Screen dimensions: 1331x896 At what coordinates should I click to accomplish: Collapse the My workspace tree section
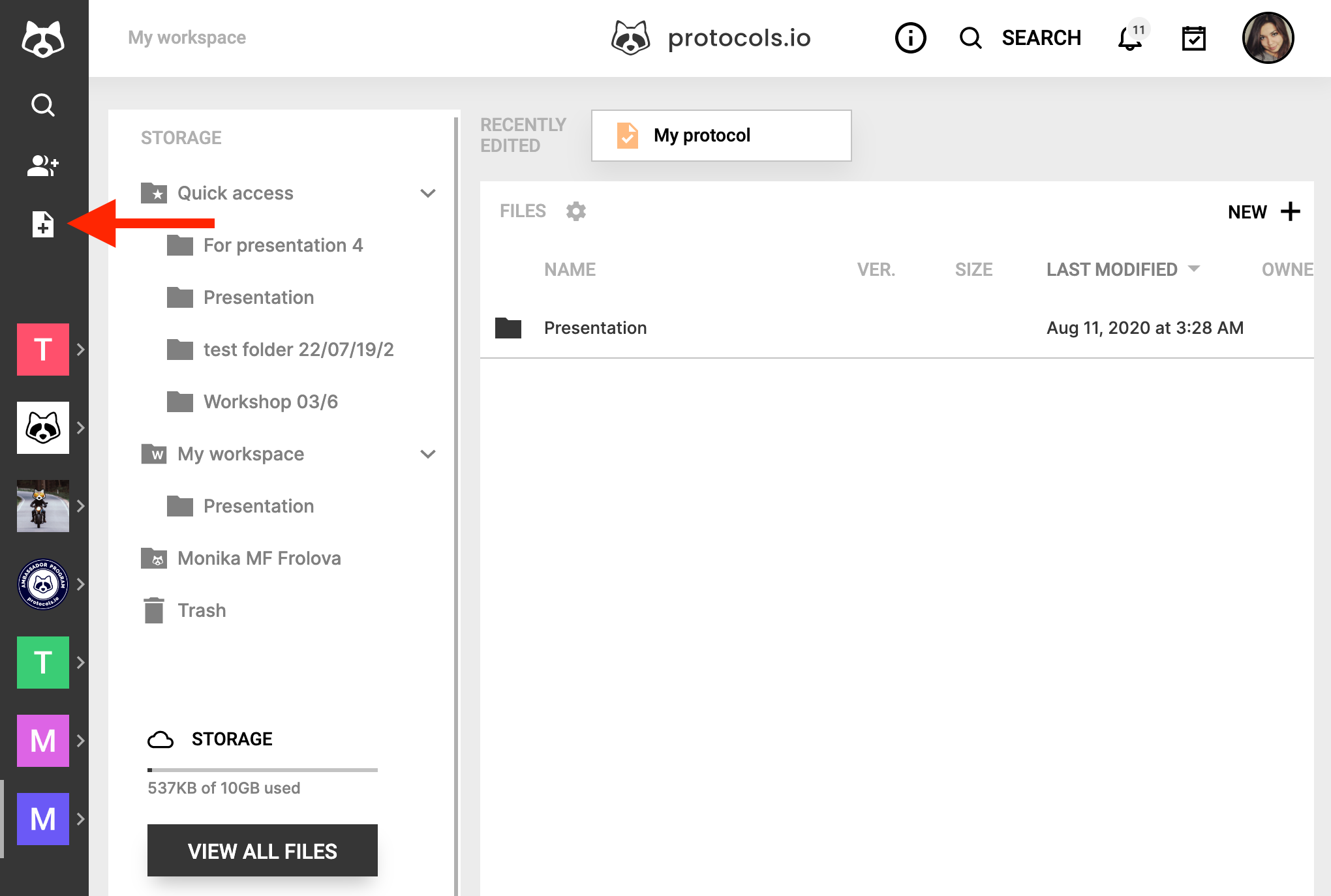pos(428,455)
